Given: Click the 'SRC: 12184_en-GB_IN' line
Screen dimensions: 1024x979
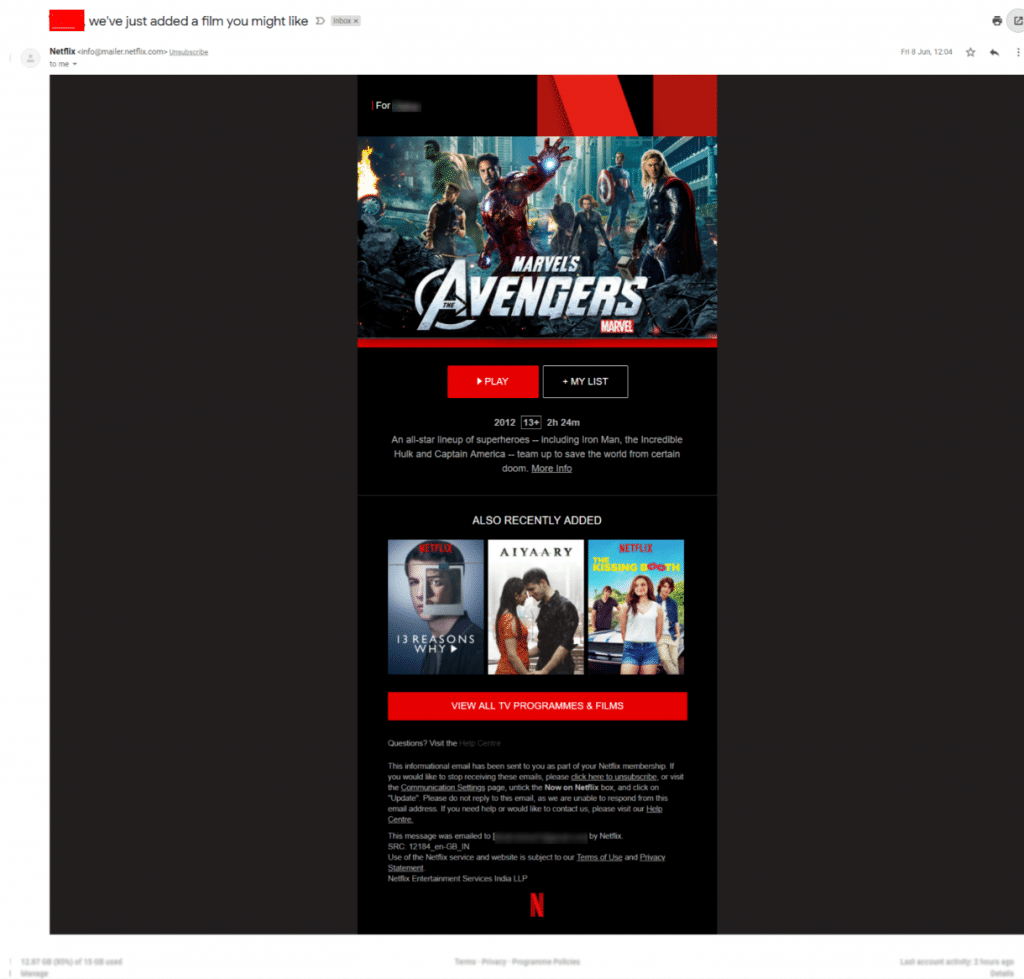Looking at the screenshot, I should tap(428, 846).
